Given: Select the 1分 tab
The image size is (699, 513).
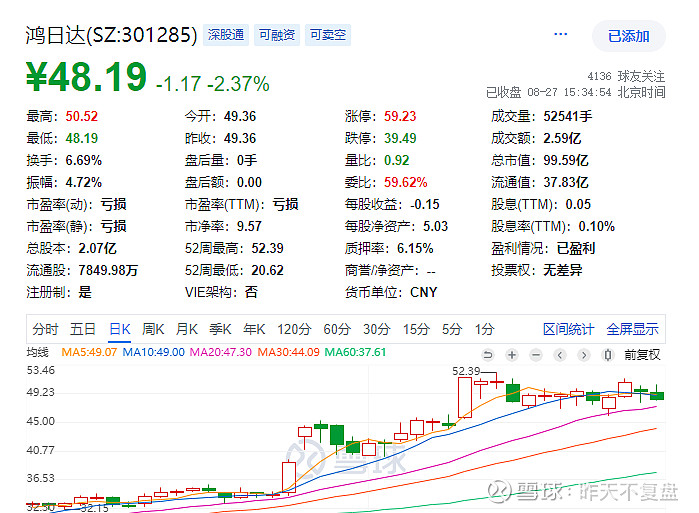Looking at the screenshot, I should [x=485, y=329].
